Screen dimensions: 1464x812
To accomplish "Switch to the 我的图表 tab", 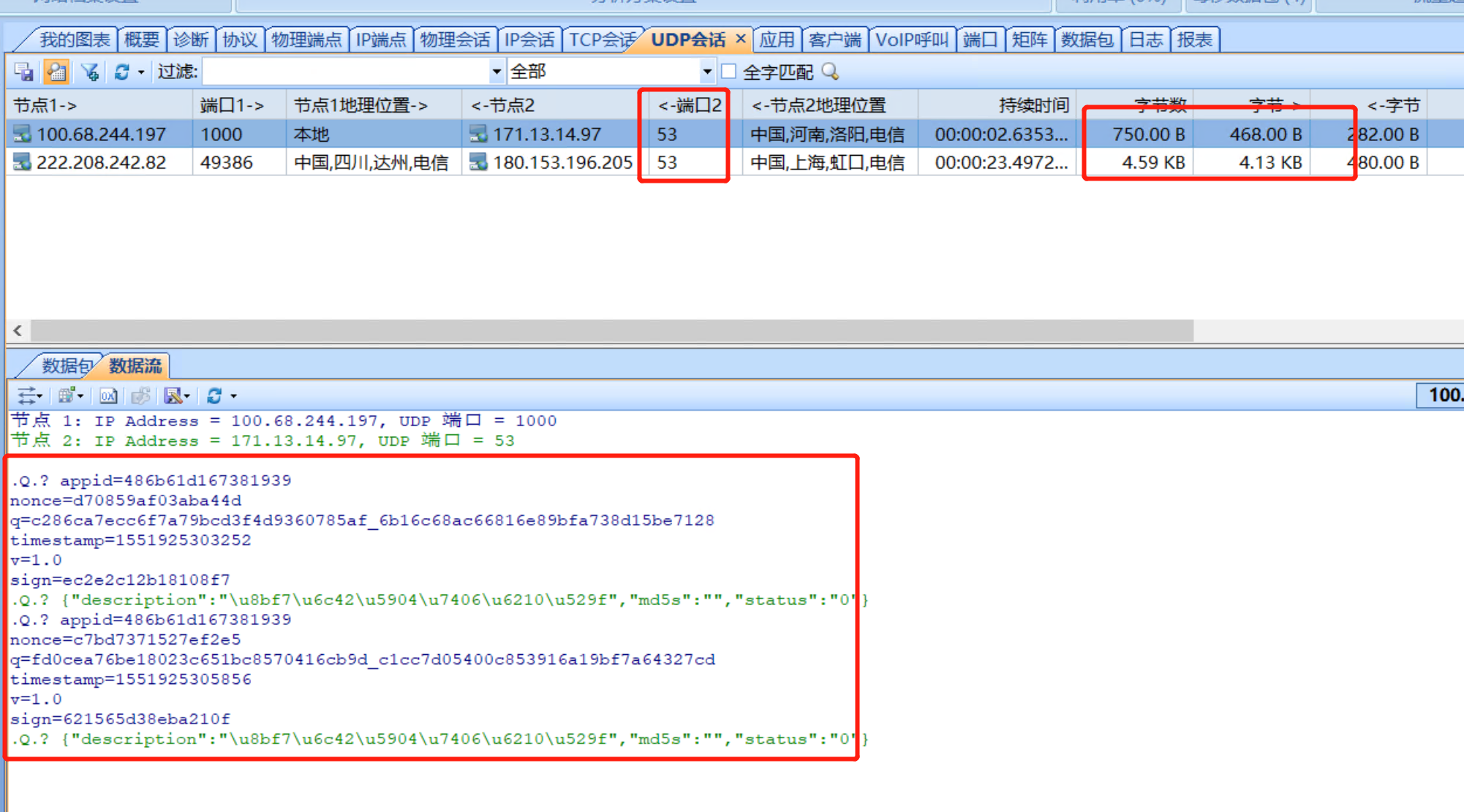I will (75, 39).
